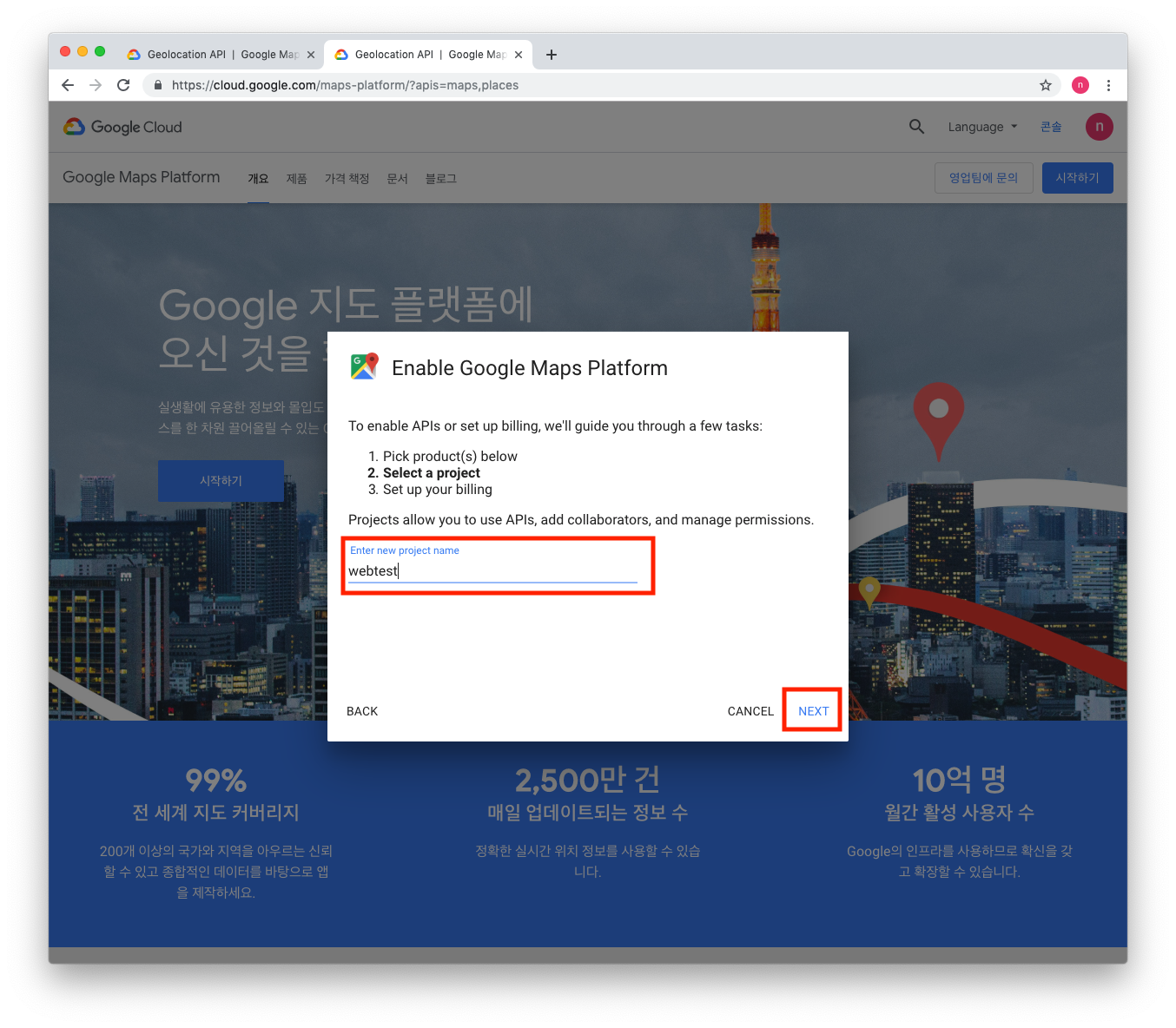
Task: Click the 'Select a project' step text
Action: tap(432, 473)
